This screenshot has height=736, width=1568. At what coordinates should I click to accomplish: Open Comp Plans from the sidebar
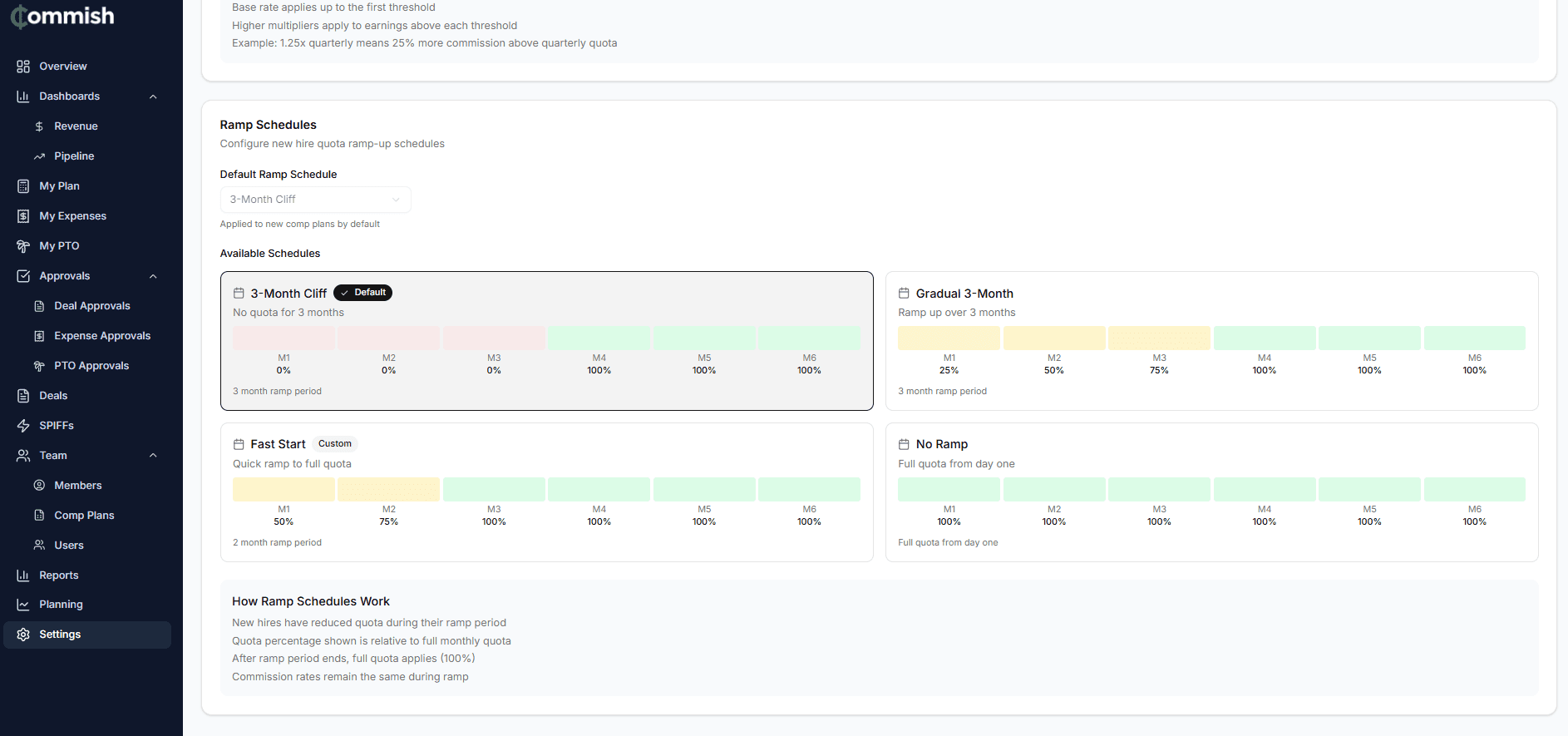(x=84, y=516)
